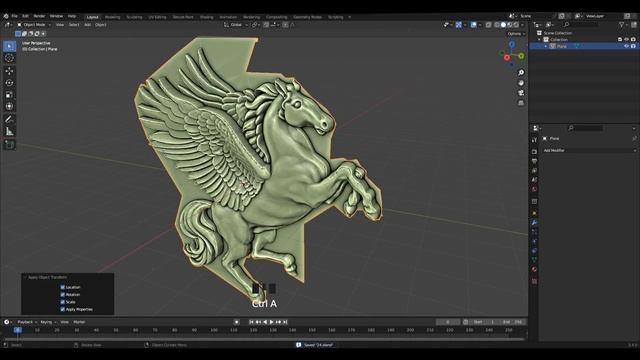Select the Move tool
This screenshot has width=640, height=360.
click(9, 71)
